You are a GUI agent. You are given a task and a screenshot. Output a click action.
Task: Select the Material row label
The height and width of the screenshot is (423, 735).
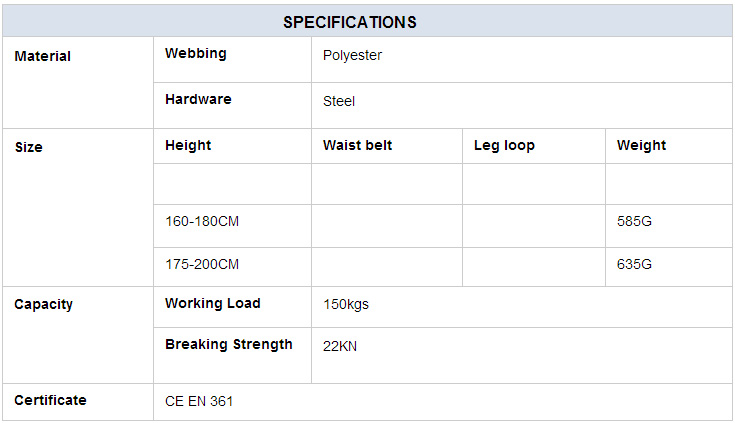[x=43, y=56]
